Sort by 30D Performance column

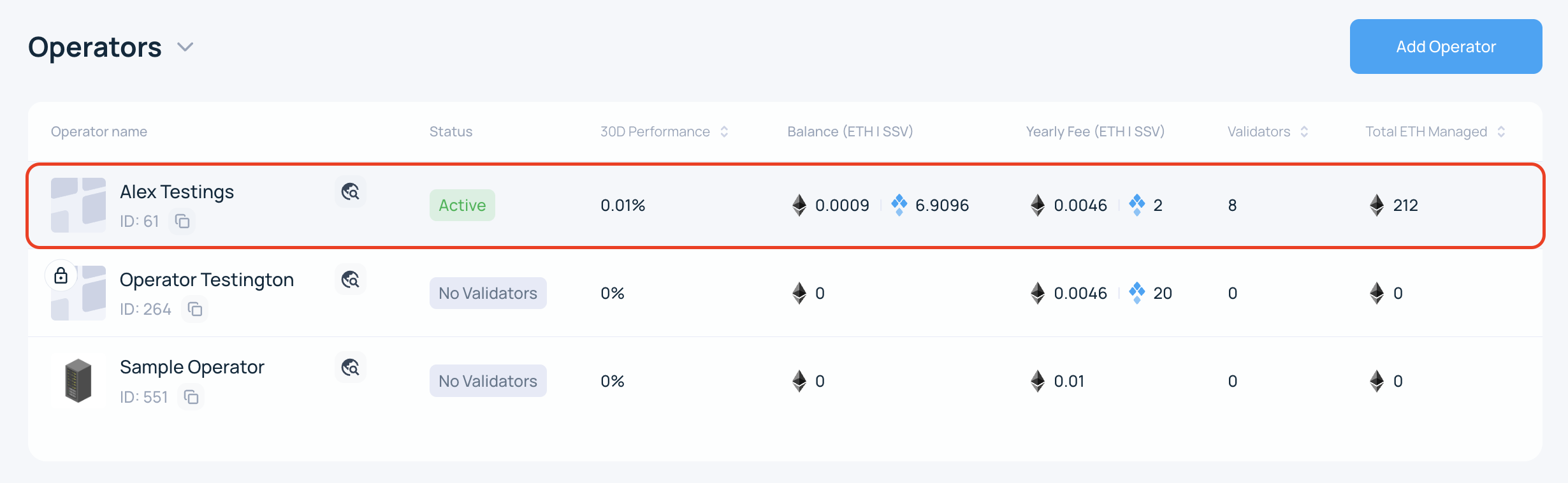pyautogui.click(x=724, y=131)
